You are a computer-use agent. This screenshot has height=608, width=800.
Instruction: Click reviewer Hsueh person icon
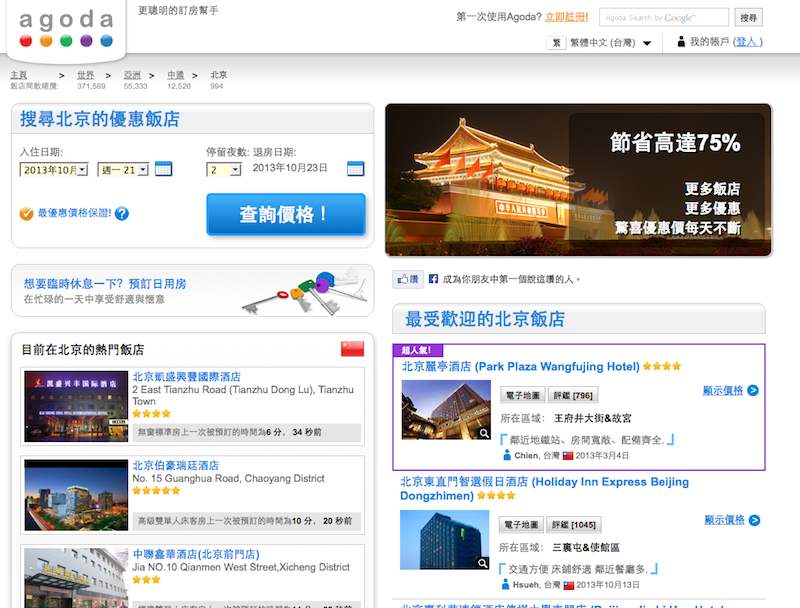(x=505, y=585)
